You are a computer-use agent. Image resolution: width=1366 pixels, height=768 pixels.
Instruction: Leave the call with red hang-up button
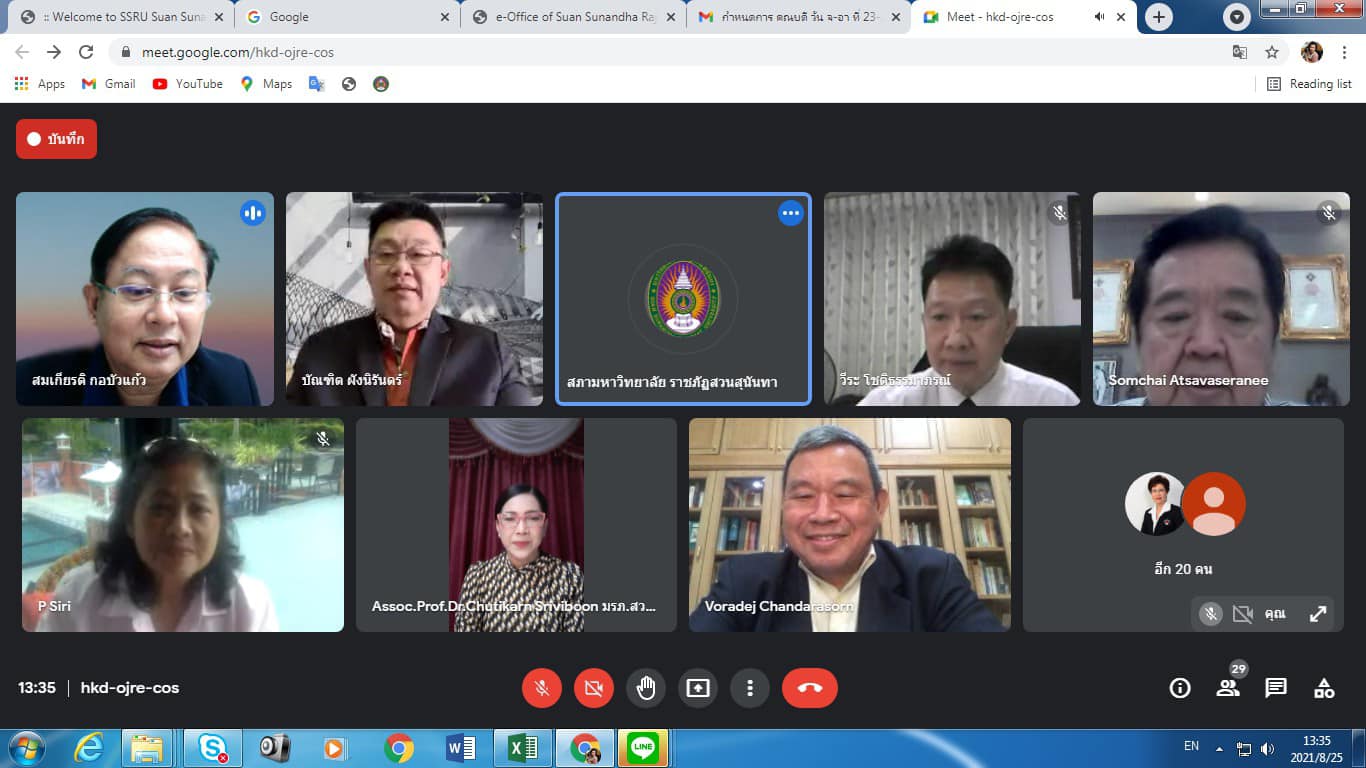tap(809, 688)
